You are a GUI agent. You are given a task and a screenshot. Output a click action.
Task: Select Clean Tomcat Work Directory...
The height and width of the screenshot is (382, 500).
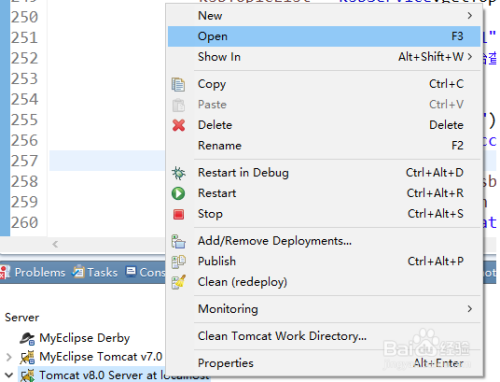coord(324,336)
